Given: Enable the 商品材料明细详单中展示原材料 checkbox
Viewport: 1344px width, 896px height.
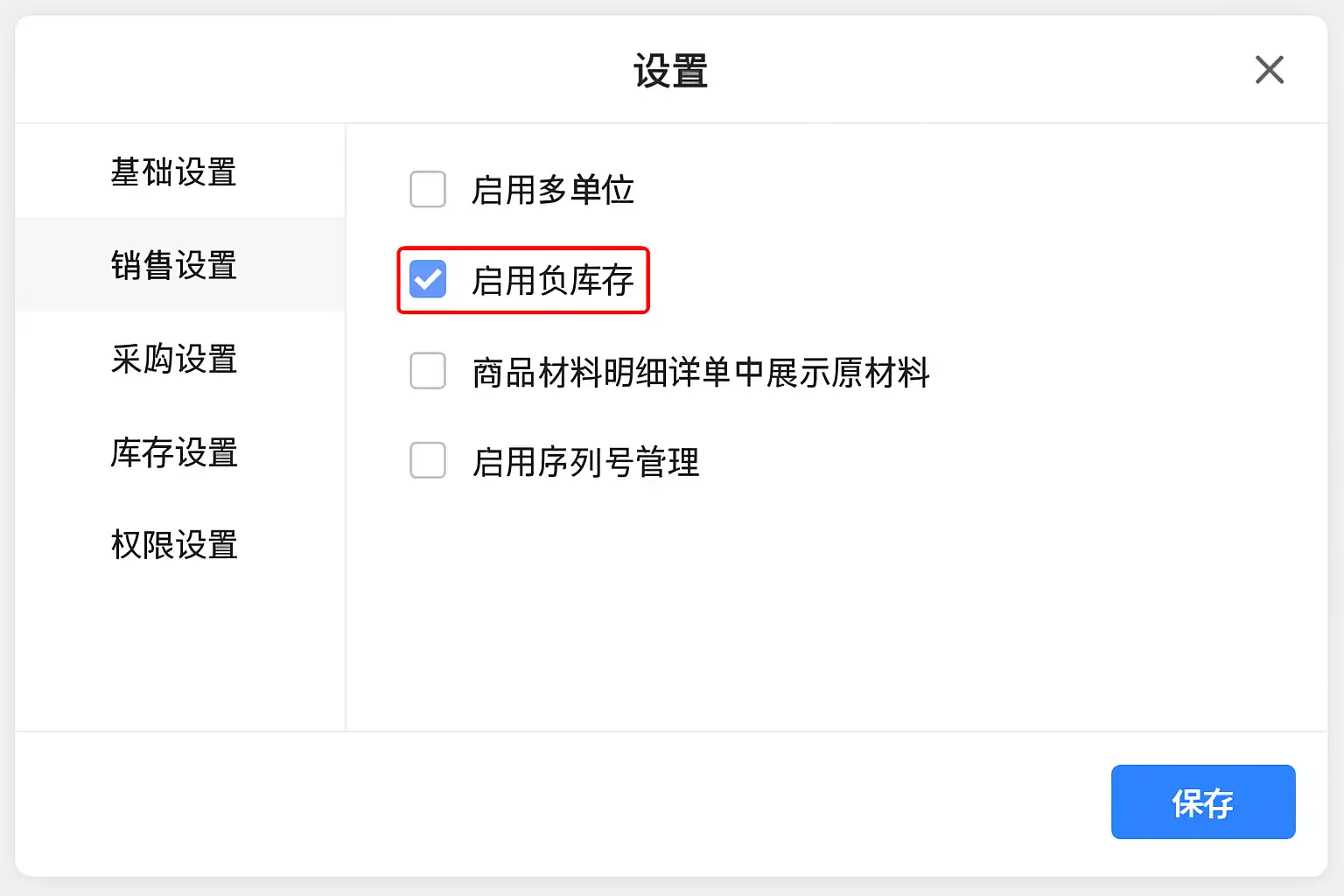Looking at the screenshot, I should click(428, 371).
